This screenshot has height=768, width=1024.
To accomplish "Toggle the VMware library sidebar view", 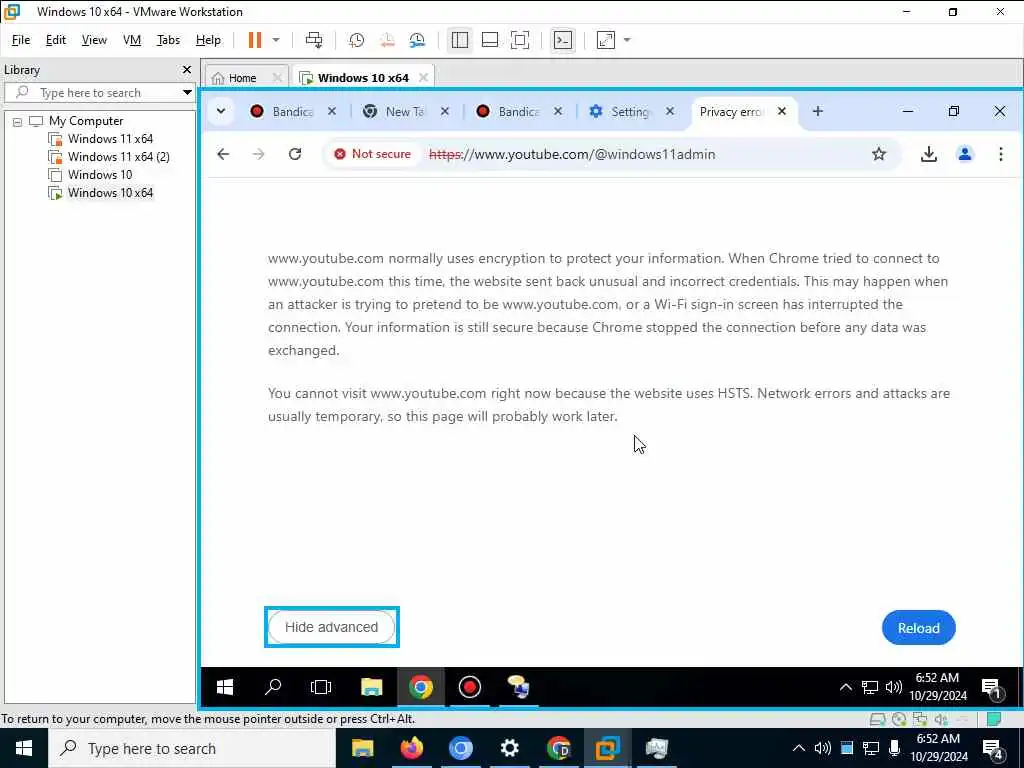I will pyautogui.click(x=460, y=40).
